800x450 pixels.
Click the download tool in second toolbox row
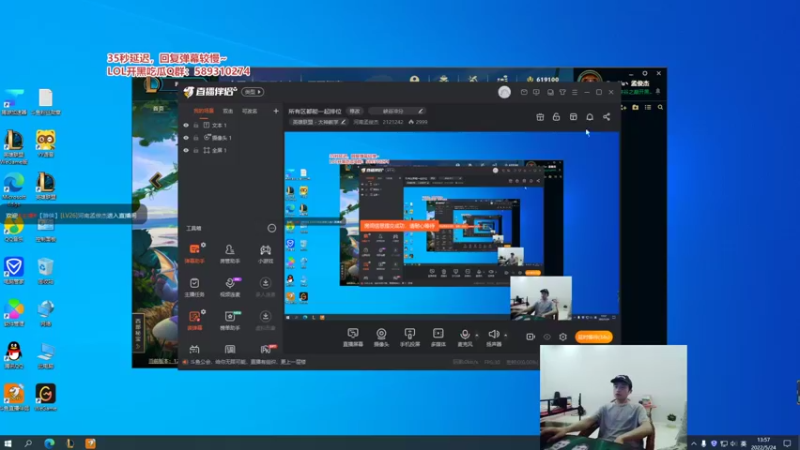(x=265, y=287)
